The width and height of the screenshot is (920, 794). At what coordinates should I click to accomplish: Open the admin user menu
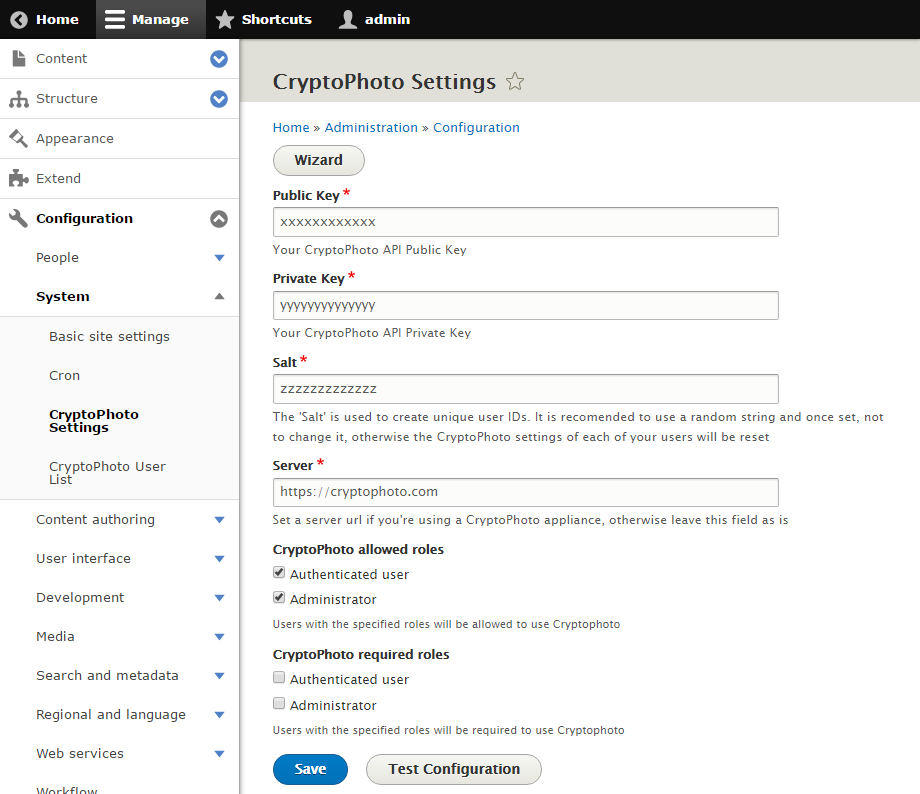(x=347, y=19)
